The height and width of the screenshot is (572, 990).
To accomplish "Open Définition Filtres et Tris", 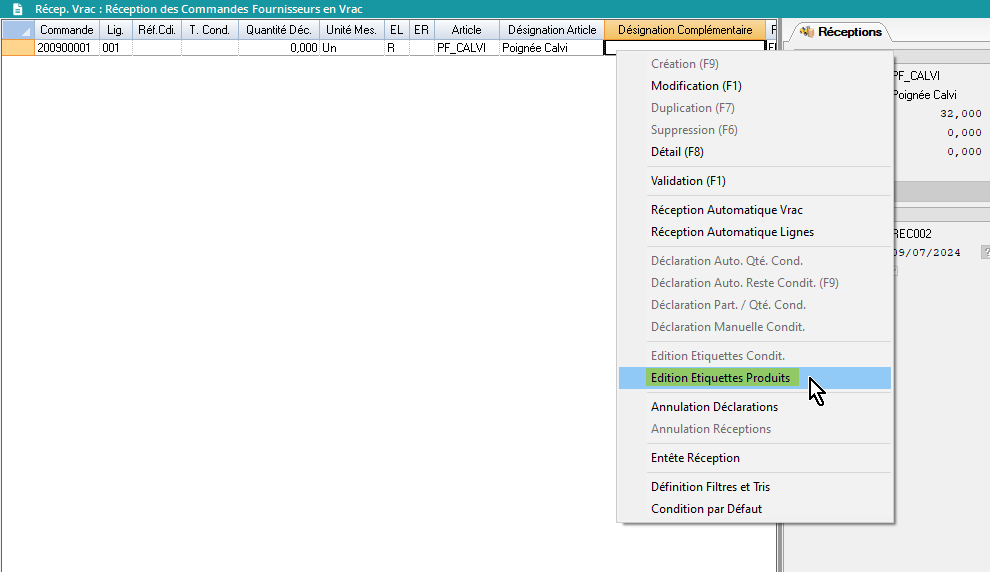I will click(x=710, y=487).
